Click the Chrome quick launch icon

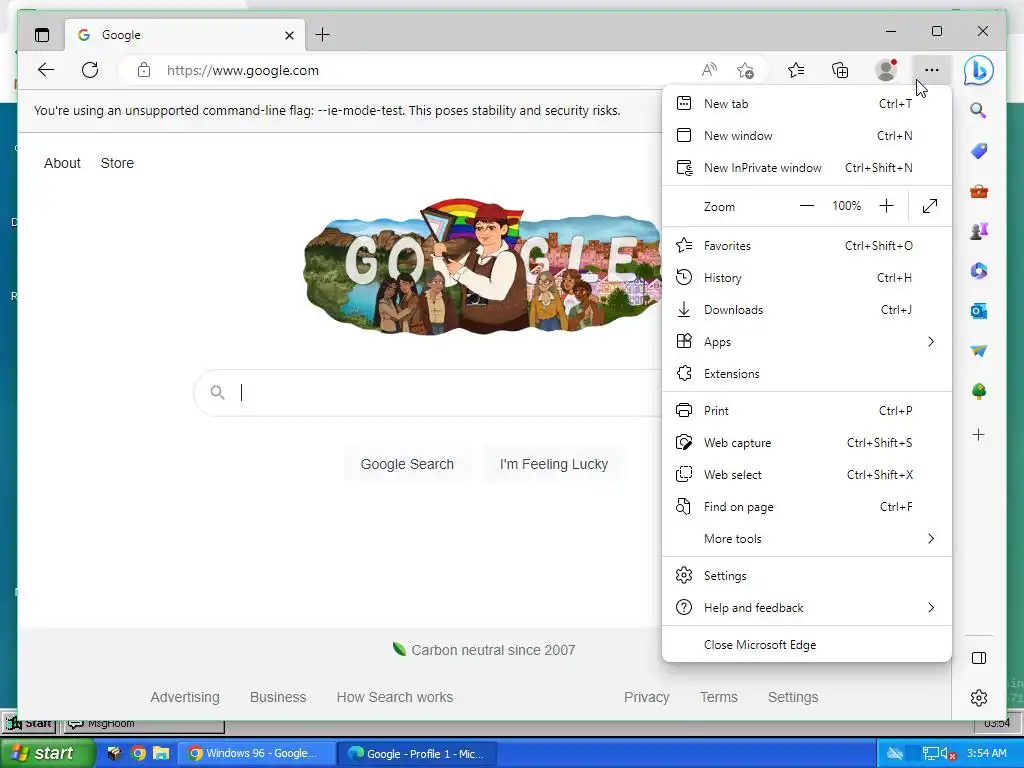click(138, 753)
